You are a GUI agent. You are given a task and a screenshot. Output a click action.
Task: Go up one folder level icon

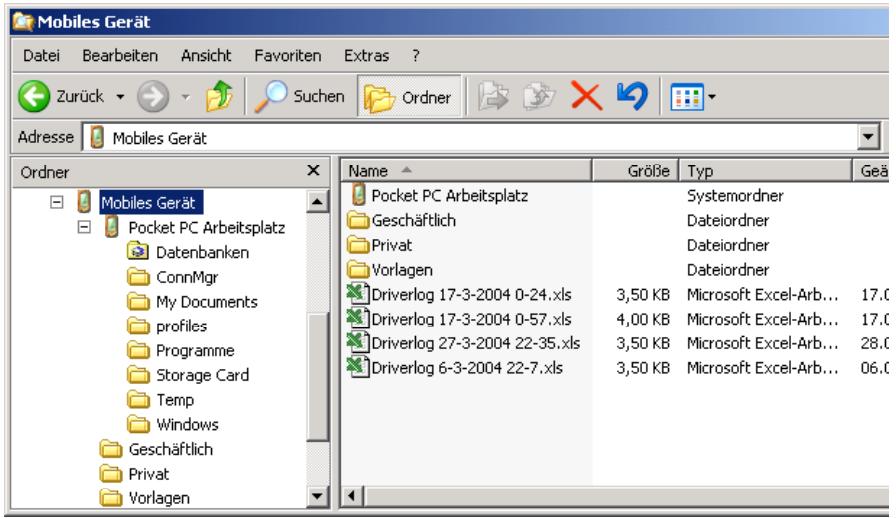pyautogui.click(x=219, y=96)
